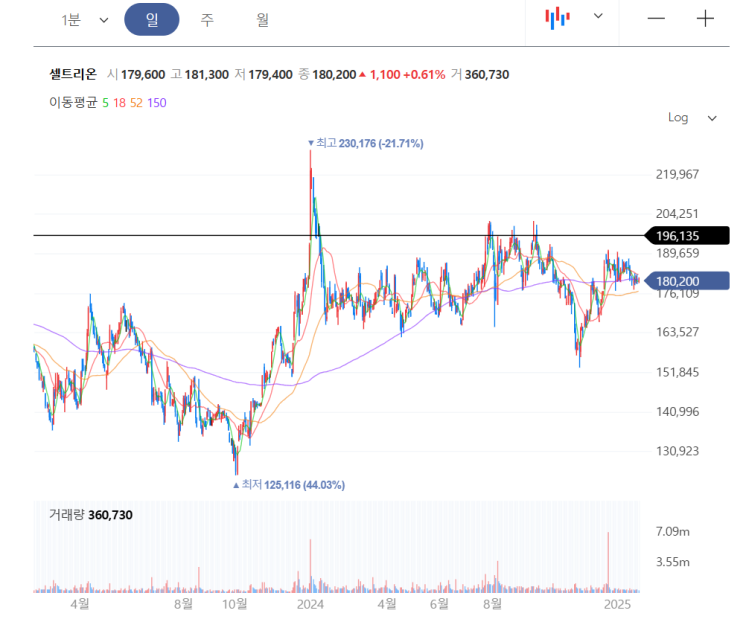Click the candlestick chart type icon

(557, 18)
